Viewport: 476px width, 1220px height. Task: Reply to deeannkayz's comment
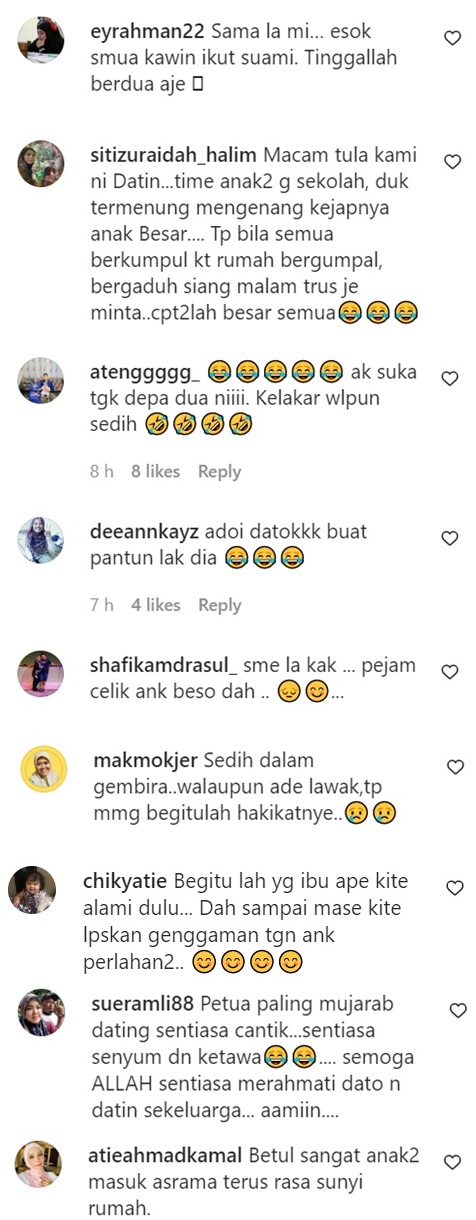tap(219, 605)
